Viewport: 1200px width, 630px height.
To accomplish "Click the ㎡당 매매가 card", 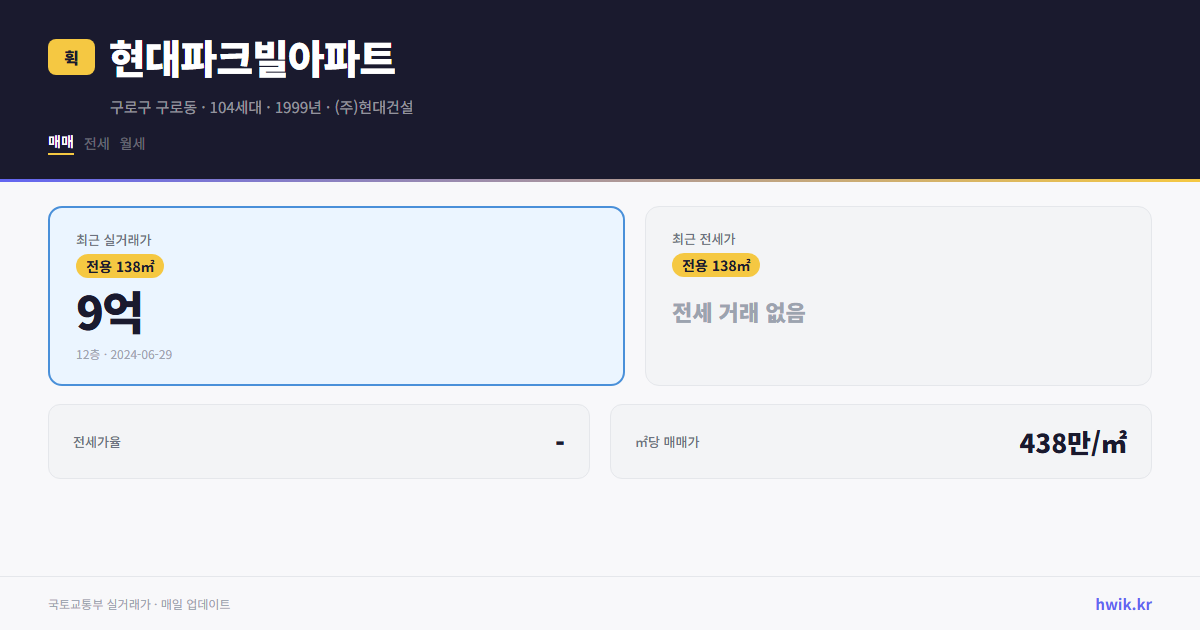I will click(880, 441).
